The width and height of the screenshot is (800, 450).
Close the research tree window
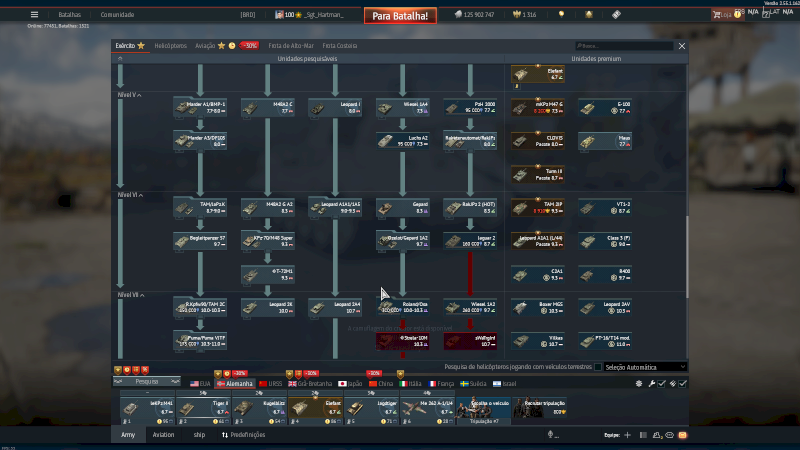[x=682, y=46]
